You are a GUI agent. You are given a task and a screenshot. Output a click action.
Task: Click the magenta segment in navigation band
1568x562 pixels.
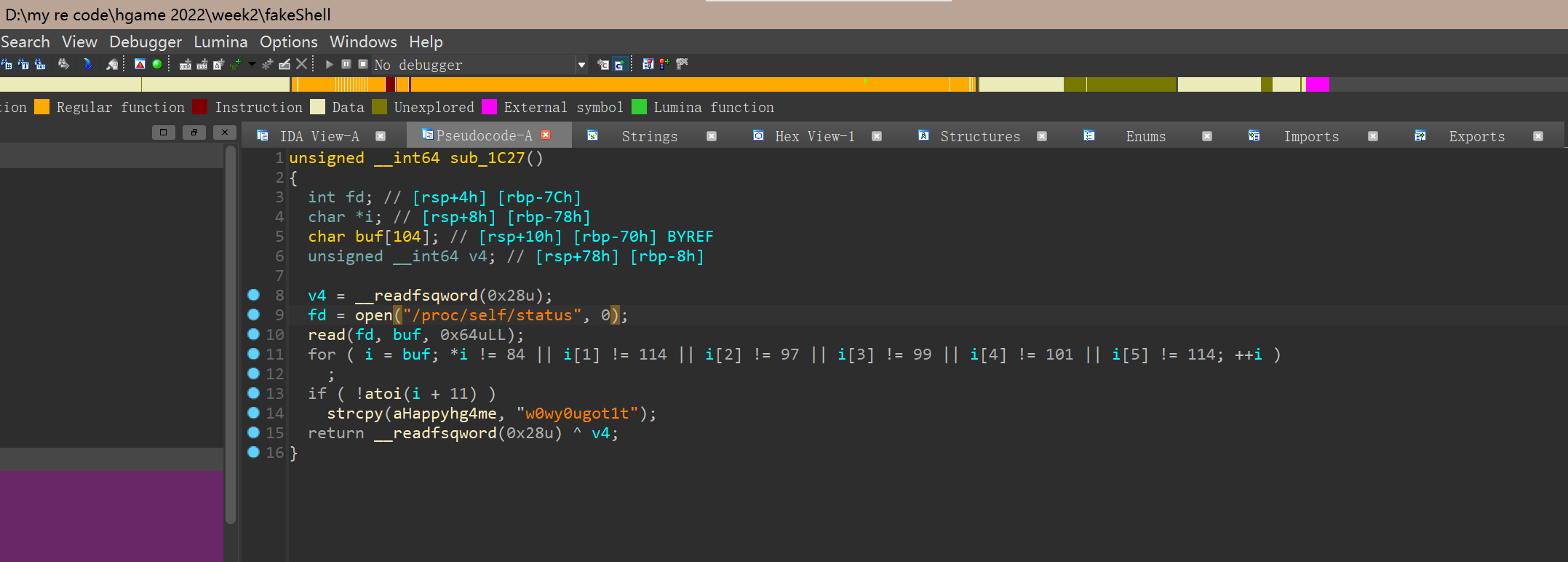1317,84
